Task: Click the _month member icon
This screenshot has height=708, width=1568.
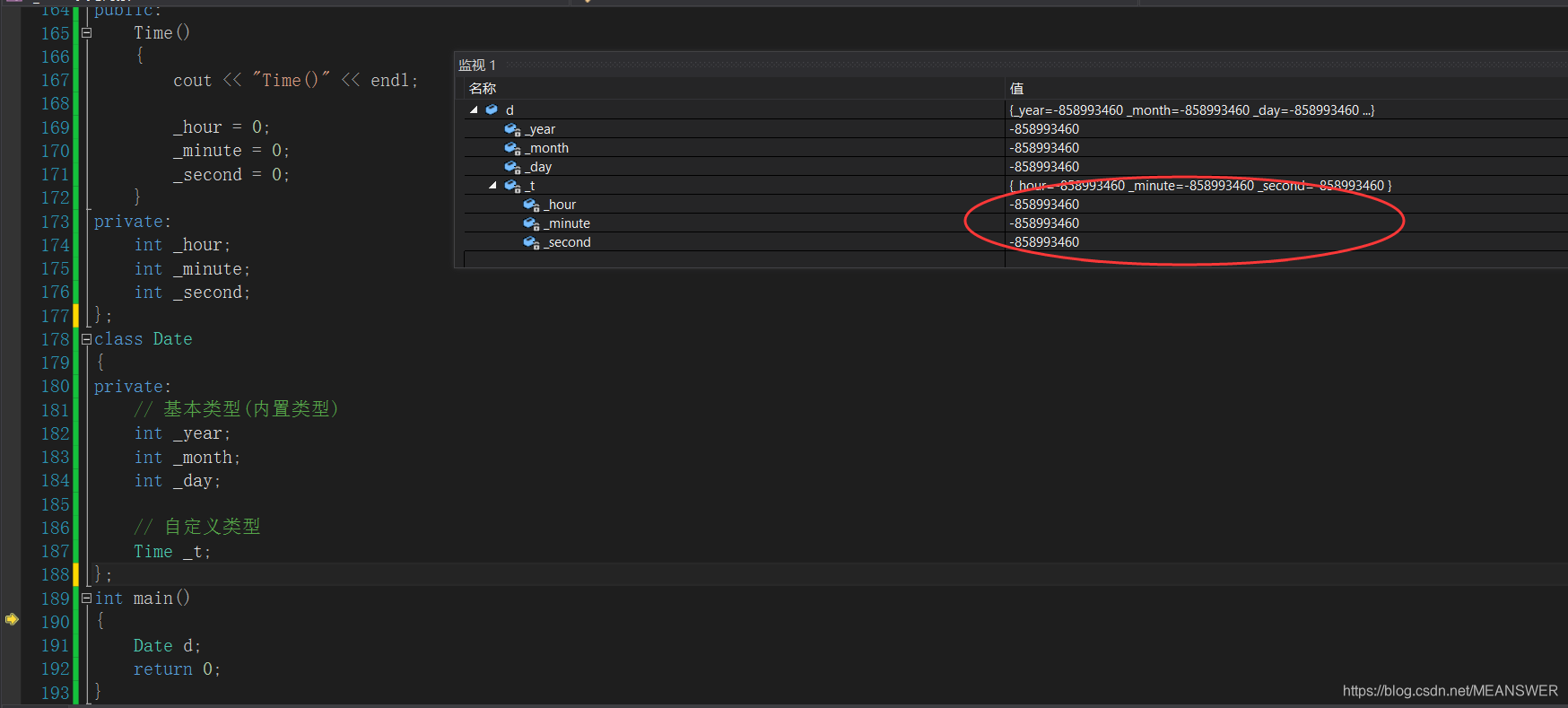Action: (512, 148)
